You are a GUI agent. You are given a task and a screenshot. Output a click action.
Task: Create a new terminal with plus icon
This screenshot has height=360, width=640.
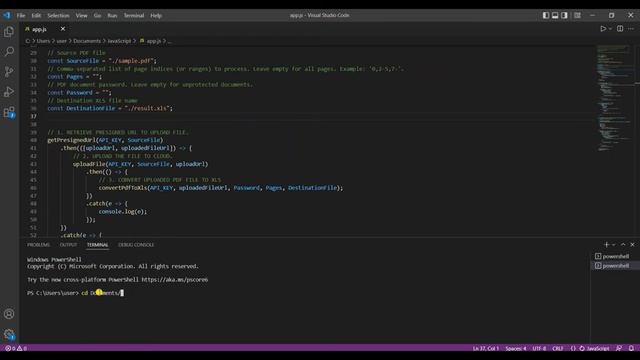click(607, 244)
